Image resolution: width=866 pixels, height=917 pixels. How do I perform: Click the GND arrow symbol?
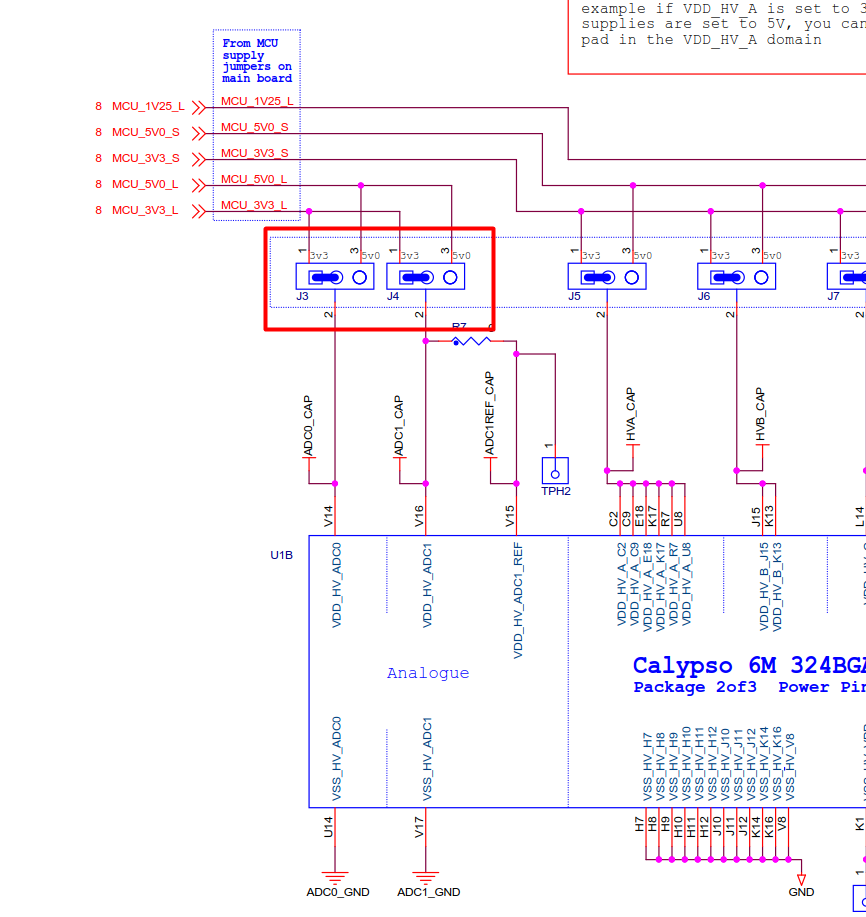pos(802,880)
